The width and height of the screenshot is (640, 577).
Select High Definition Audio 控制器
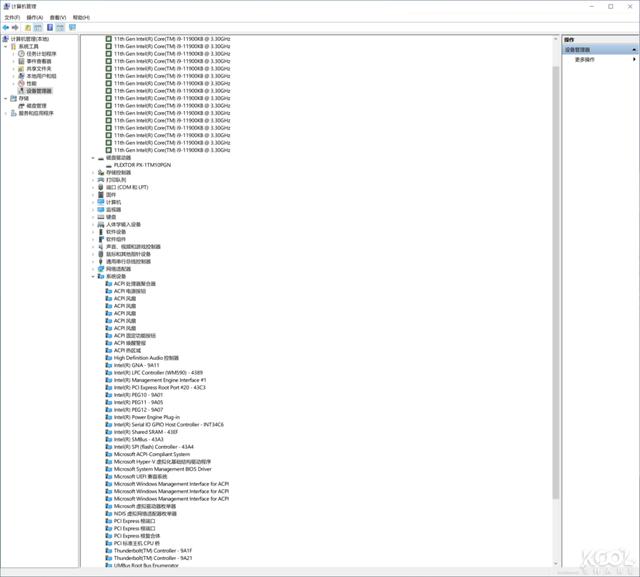pos(146,358)
